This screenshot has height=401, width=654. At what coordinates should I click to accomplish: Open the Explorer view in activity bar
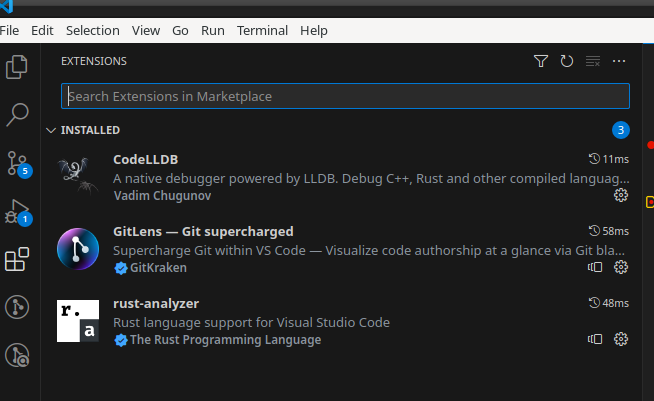coord(17,67)
